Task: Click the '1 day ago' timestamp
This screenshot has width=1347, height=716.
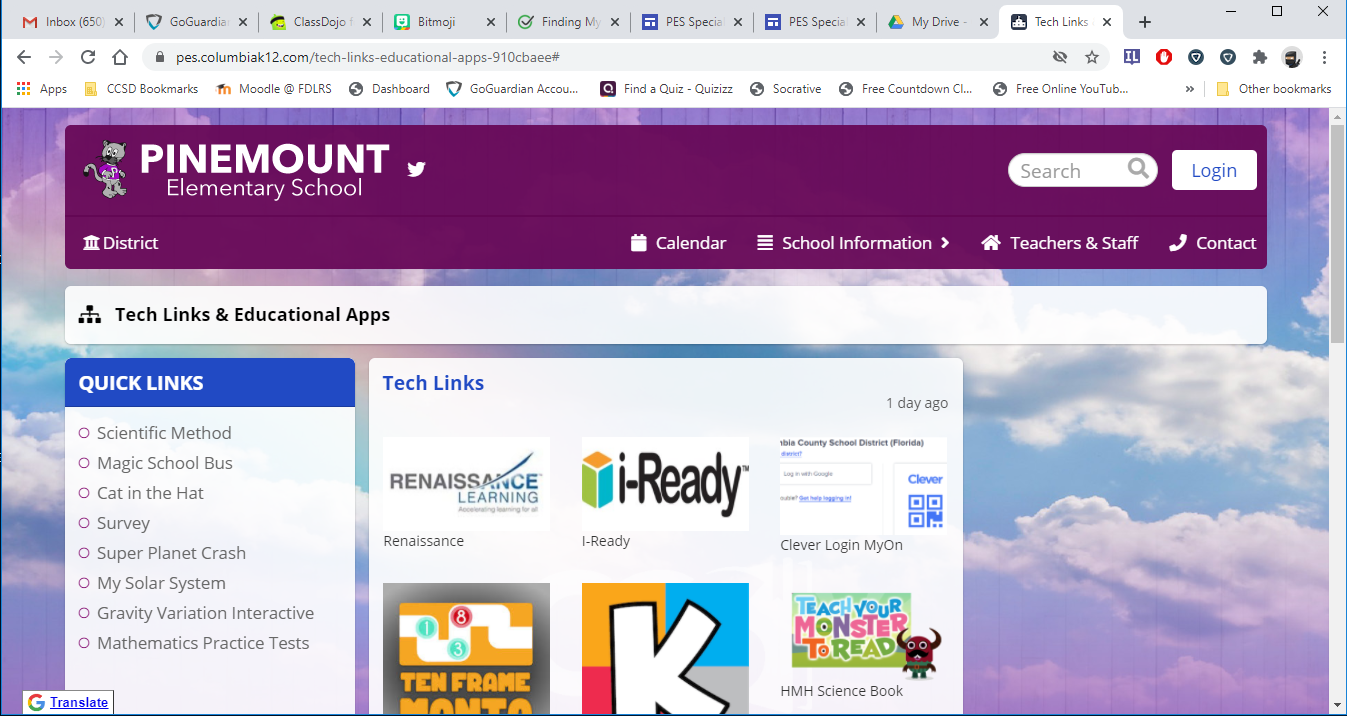Action: 917,403
